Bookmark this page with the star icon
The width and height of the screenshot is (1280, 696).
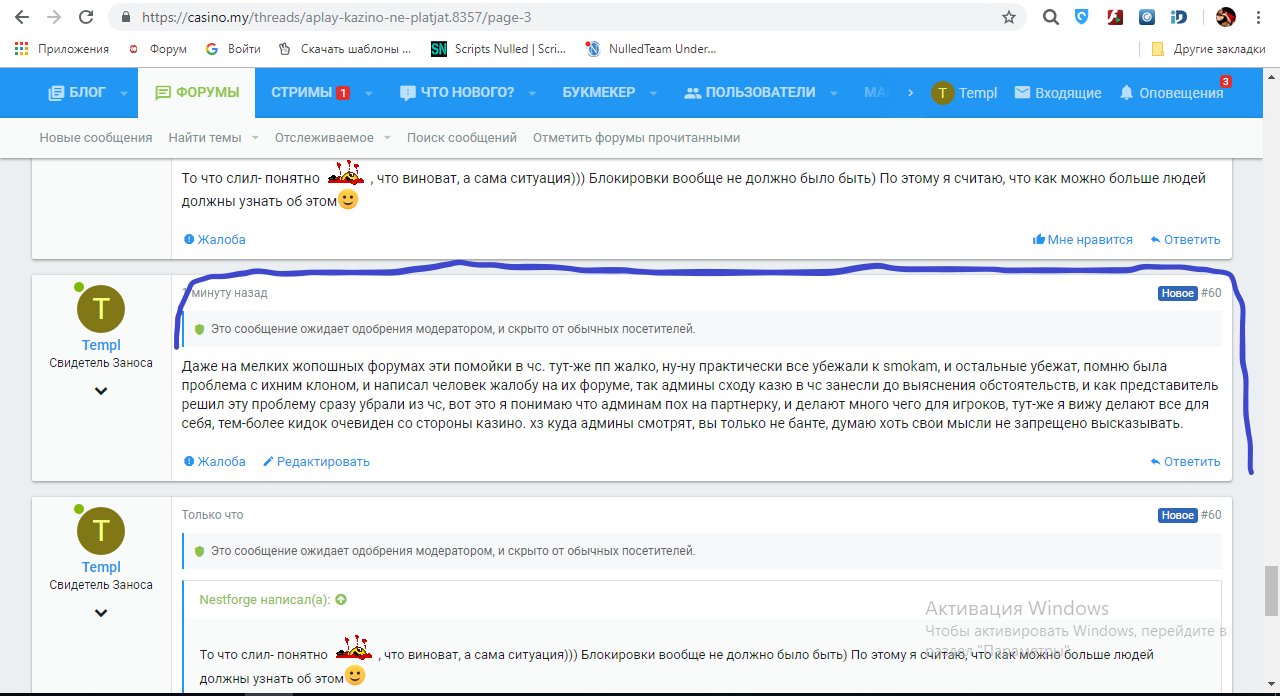[x=1009, y=17]
